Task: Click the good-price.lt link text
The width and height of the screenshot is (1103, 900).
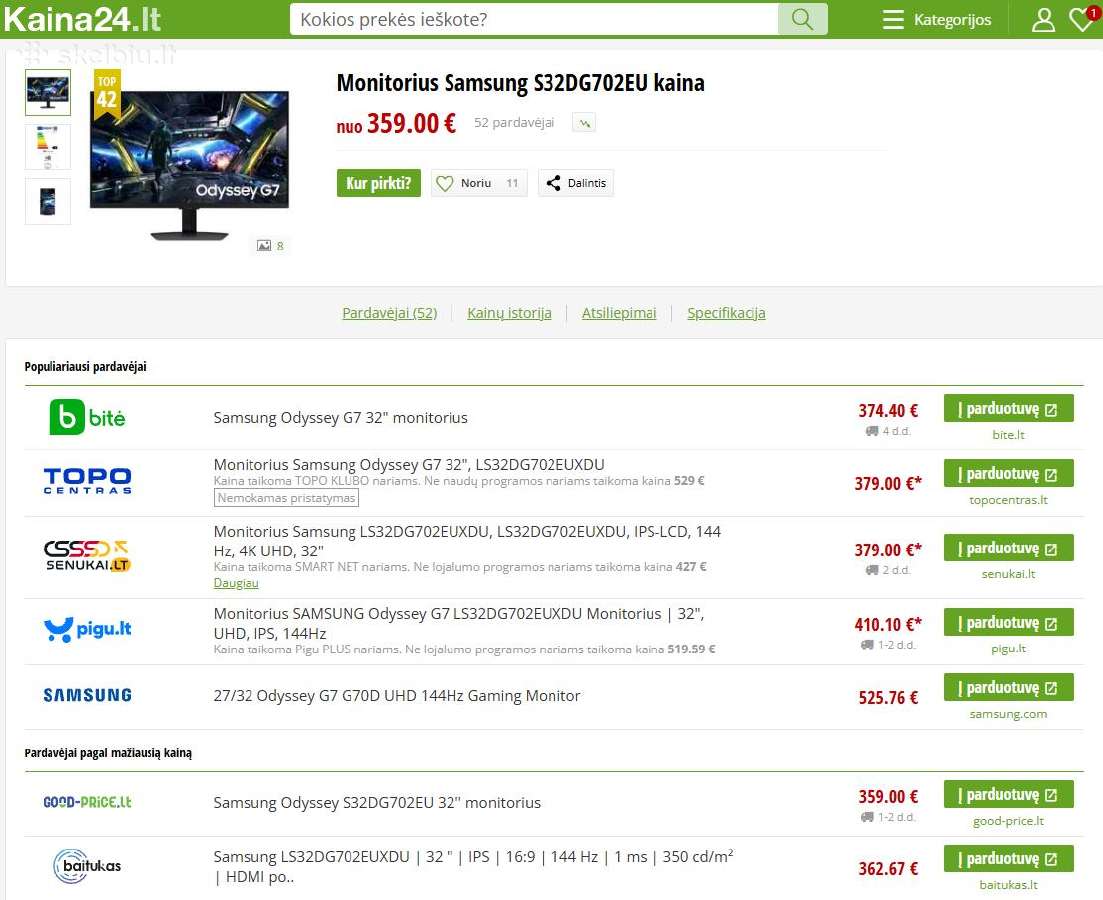Action: point(1009,820)
